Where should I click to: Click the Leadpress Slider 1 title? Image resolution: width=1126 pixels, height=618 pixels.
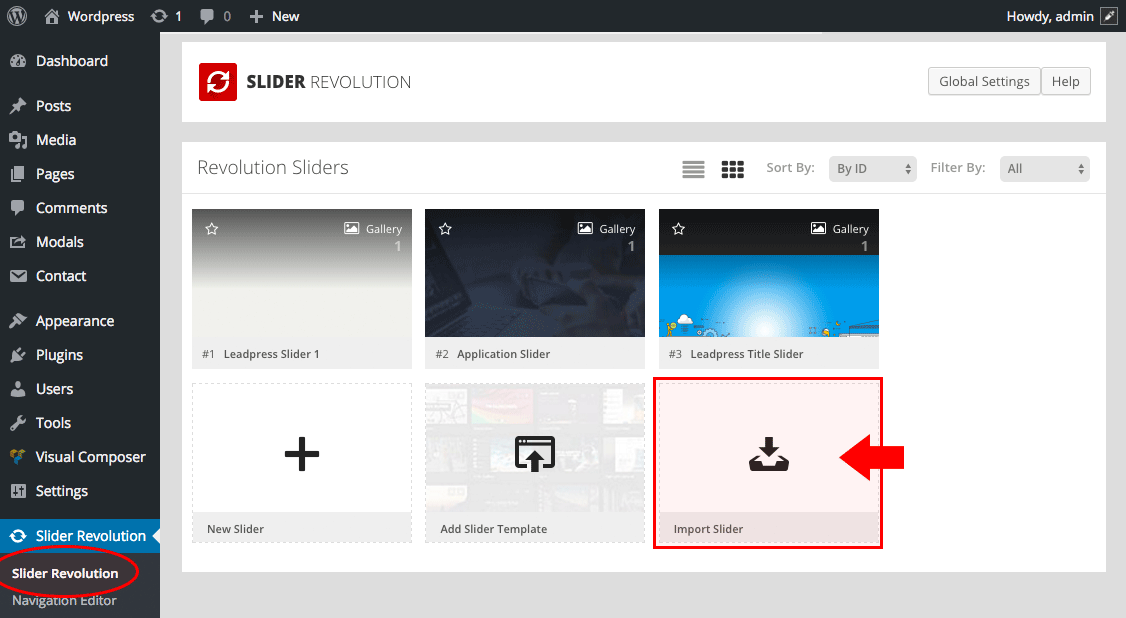click(x=271, y=354)
